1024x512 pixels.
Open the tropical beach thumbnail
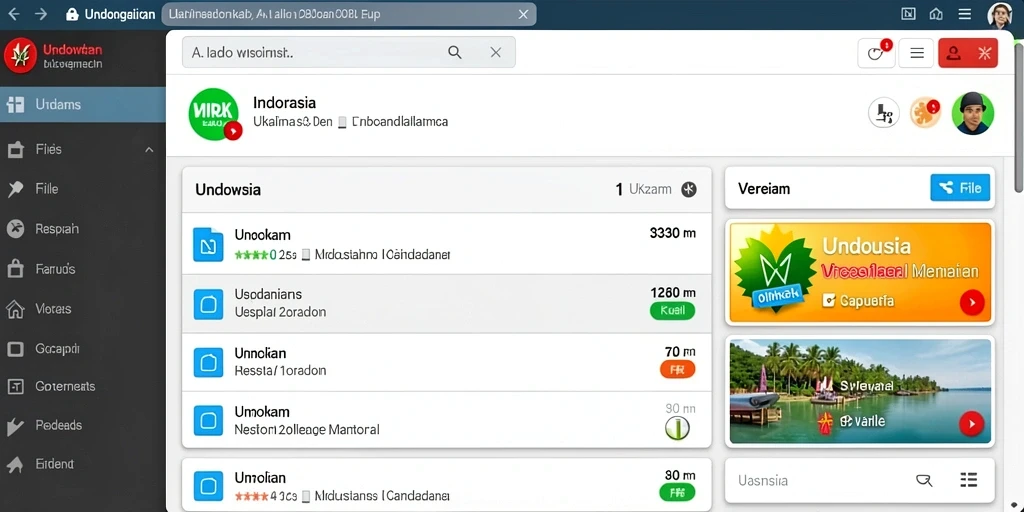tap(859, 392)
